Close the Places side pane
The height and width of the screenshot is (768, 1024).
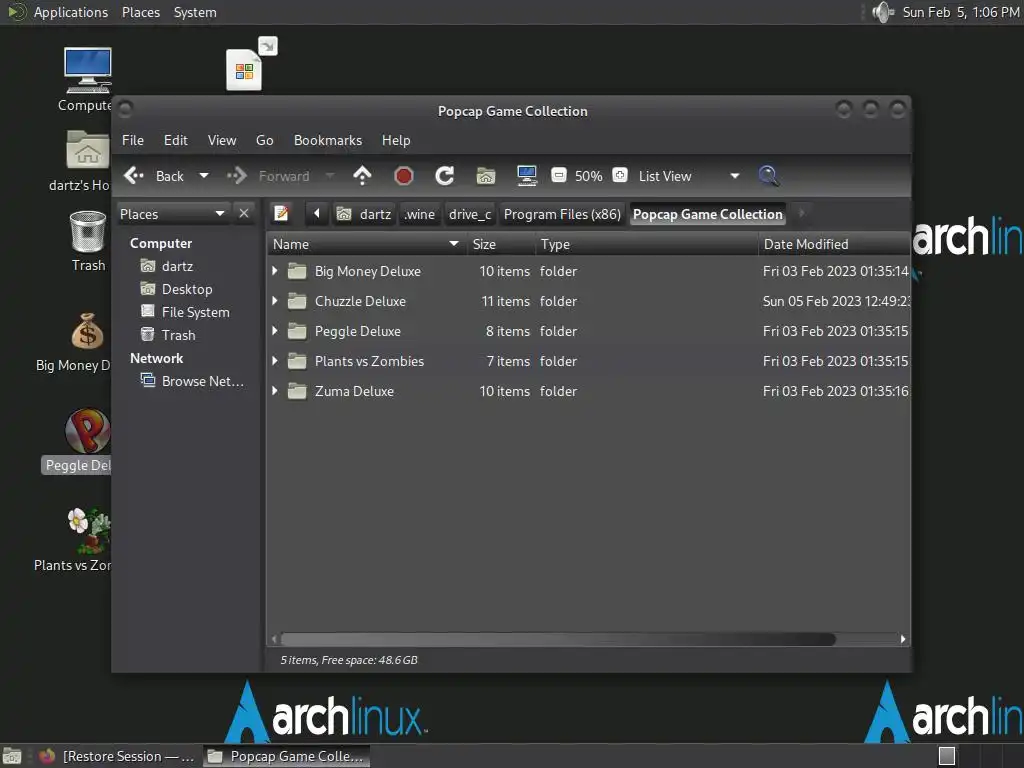pyautogui.click(x=244, y=214)
